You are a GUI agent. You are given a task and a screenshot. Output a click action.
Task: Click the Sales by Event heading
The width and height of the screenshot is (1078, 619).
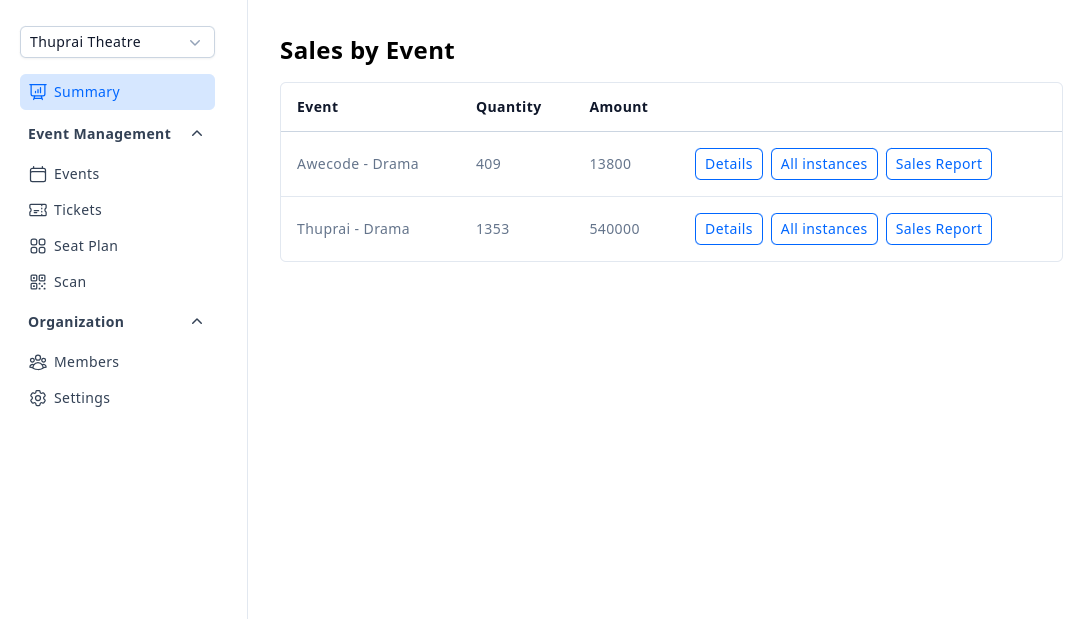pos(367,50)
